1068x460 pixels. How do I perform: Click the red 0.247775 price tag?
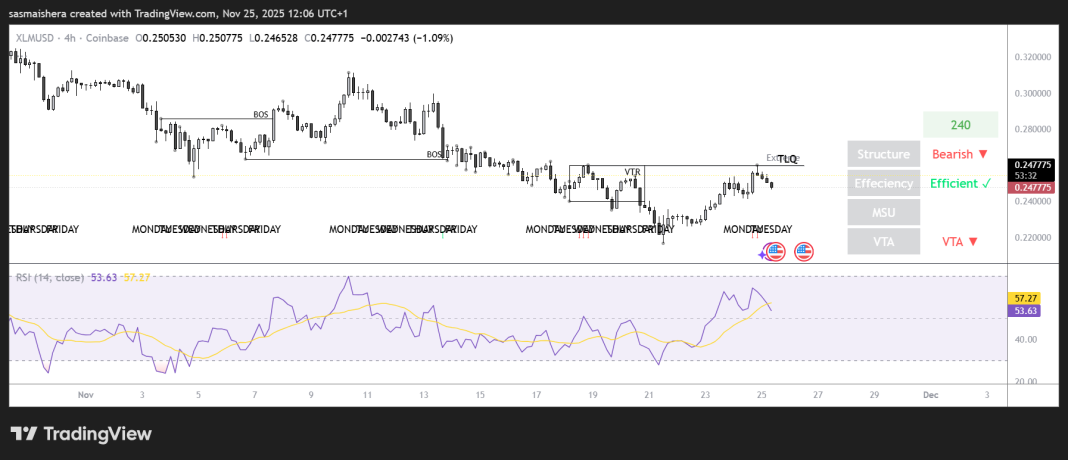(x=1032, y=187)
